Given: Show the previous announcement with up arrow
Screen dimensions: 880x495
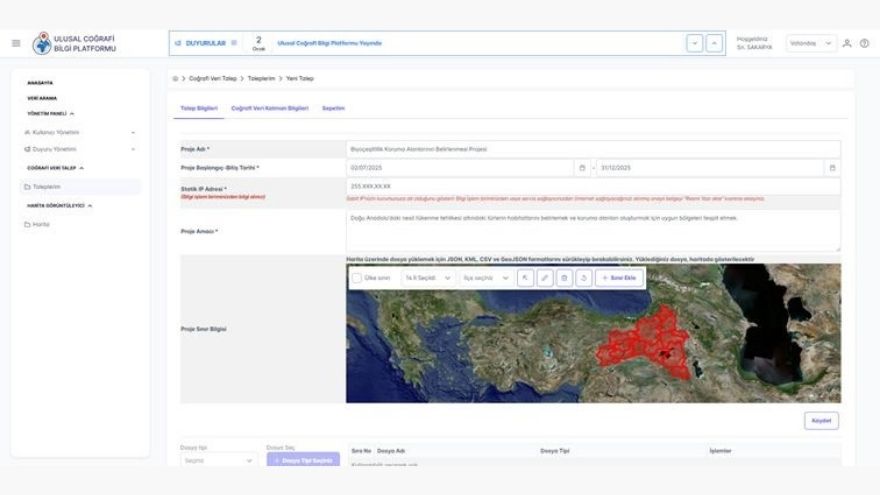Looking at the screenshot, I should (x=714, y=43).
